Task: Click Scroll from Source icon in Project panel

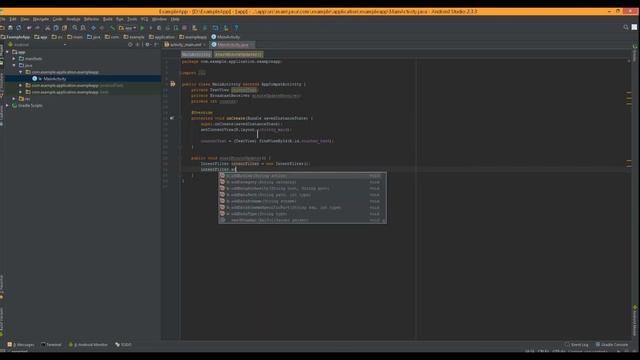Action: pos(130,44)
